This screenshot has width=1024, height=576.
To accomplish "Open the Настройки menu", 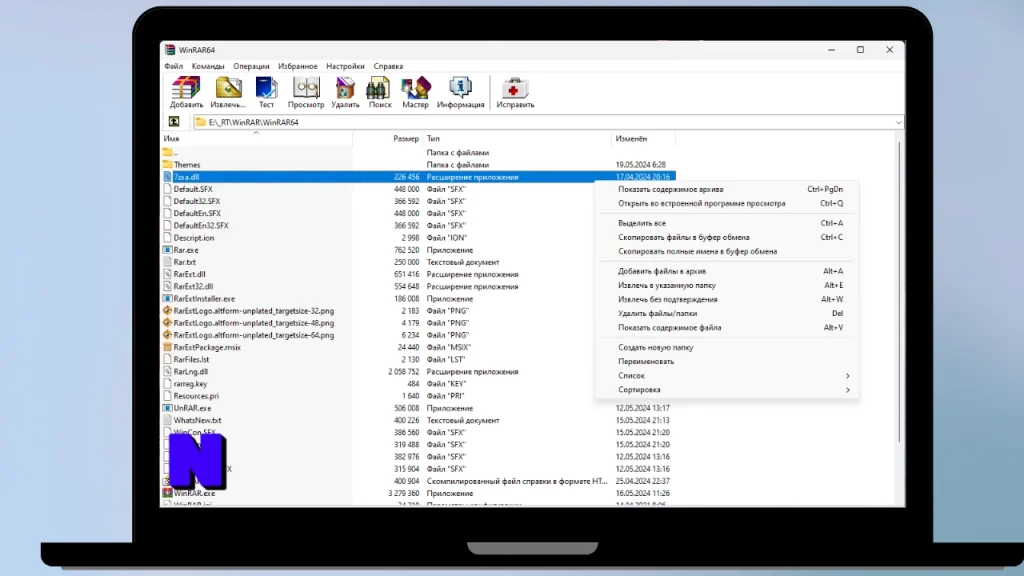I will (x=345, y=66).
